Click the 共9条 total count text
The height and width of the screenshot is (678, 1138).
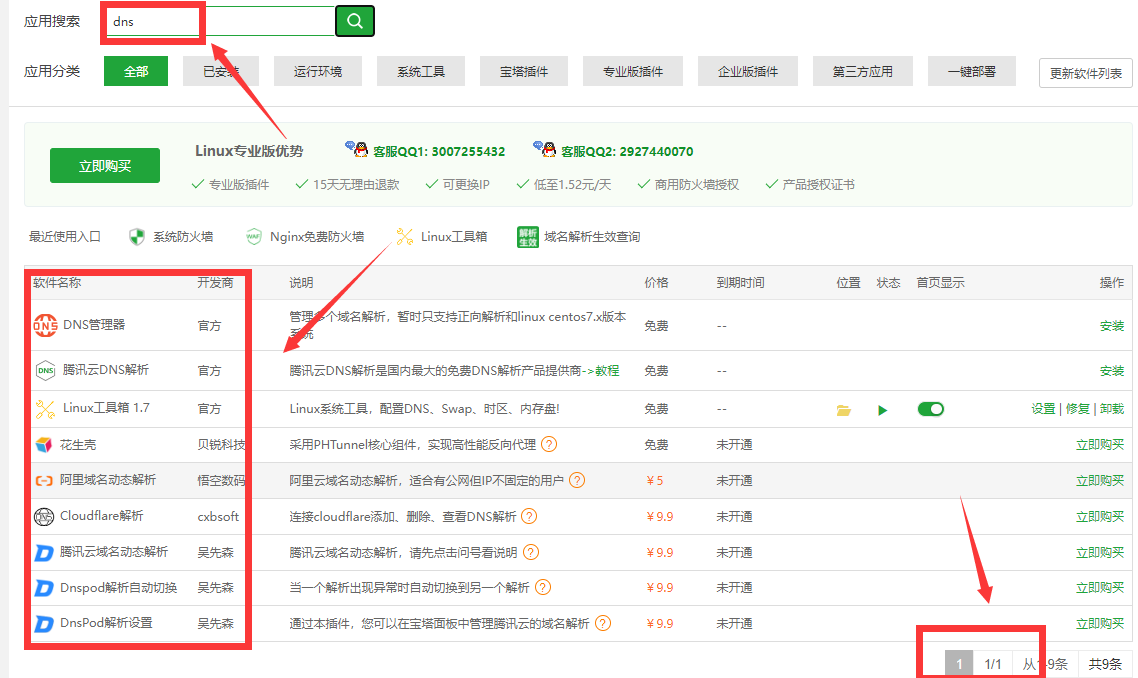pos(1105,664)
